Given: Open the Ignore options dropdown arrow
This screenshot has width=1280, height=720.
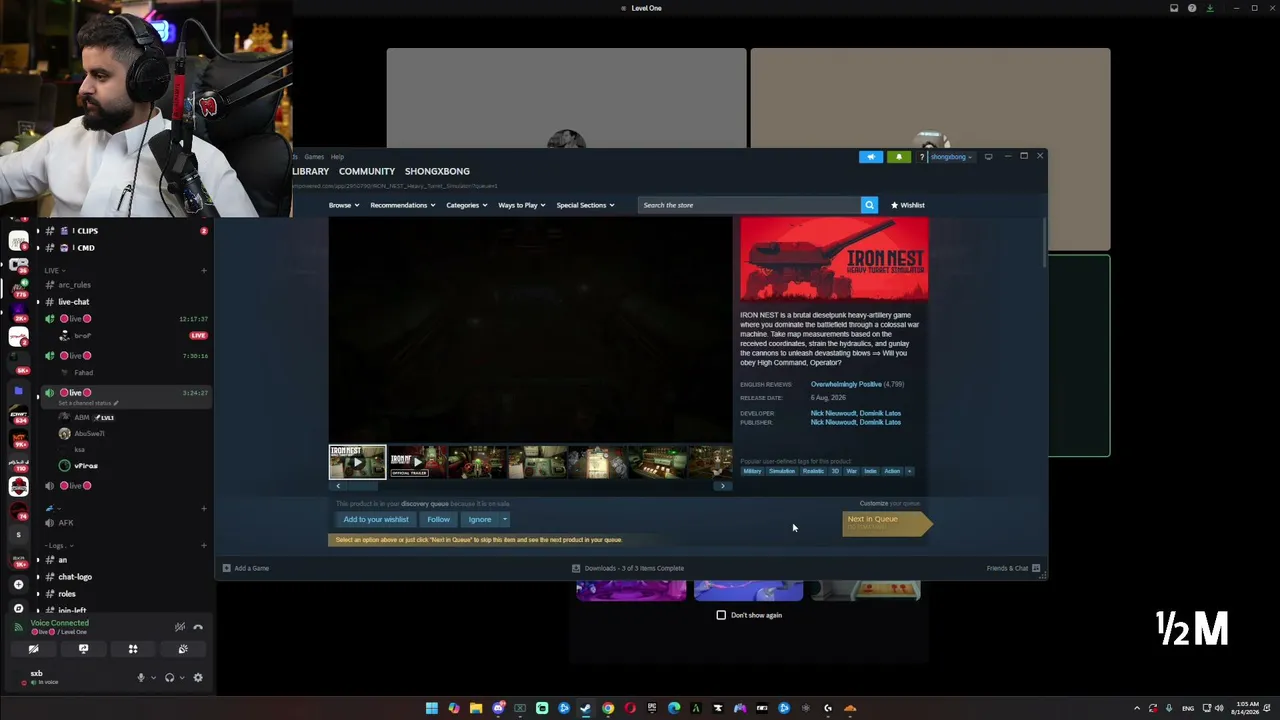Looking at the screenshot, I should click(505, 520).
